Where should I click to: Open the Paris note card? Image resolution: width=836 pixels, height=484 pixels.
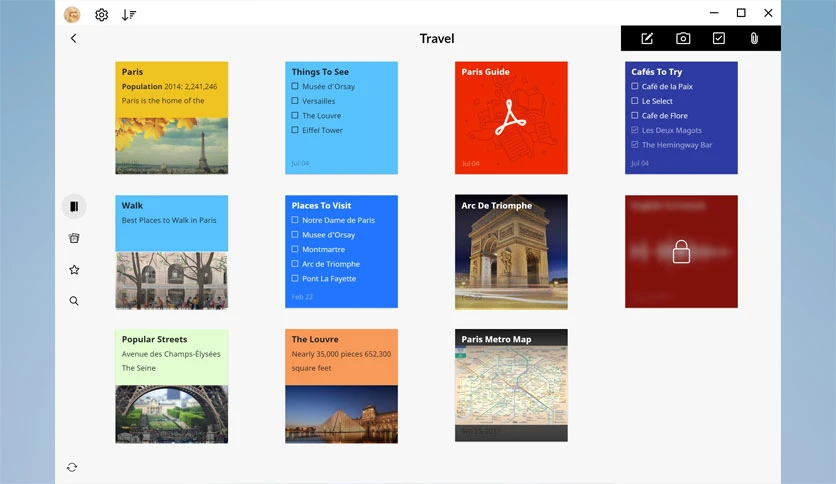[172, 118]
